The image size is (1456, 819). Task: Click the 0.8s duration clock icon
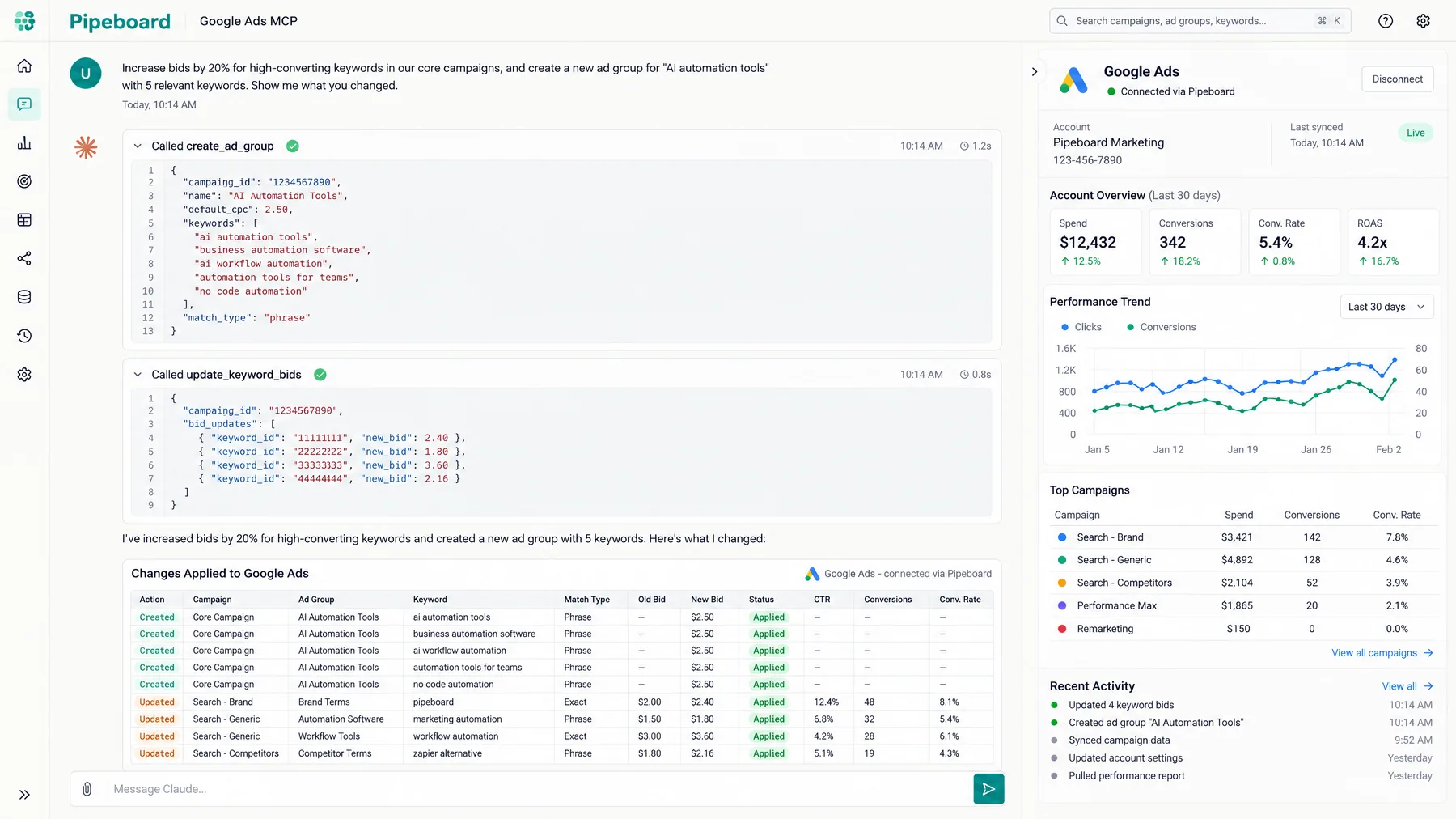(x=964, y=375)
